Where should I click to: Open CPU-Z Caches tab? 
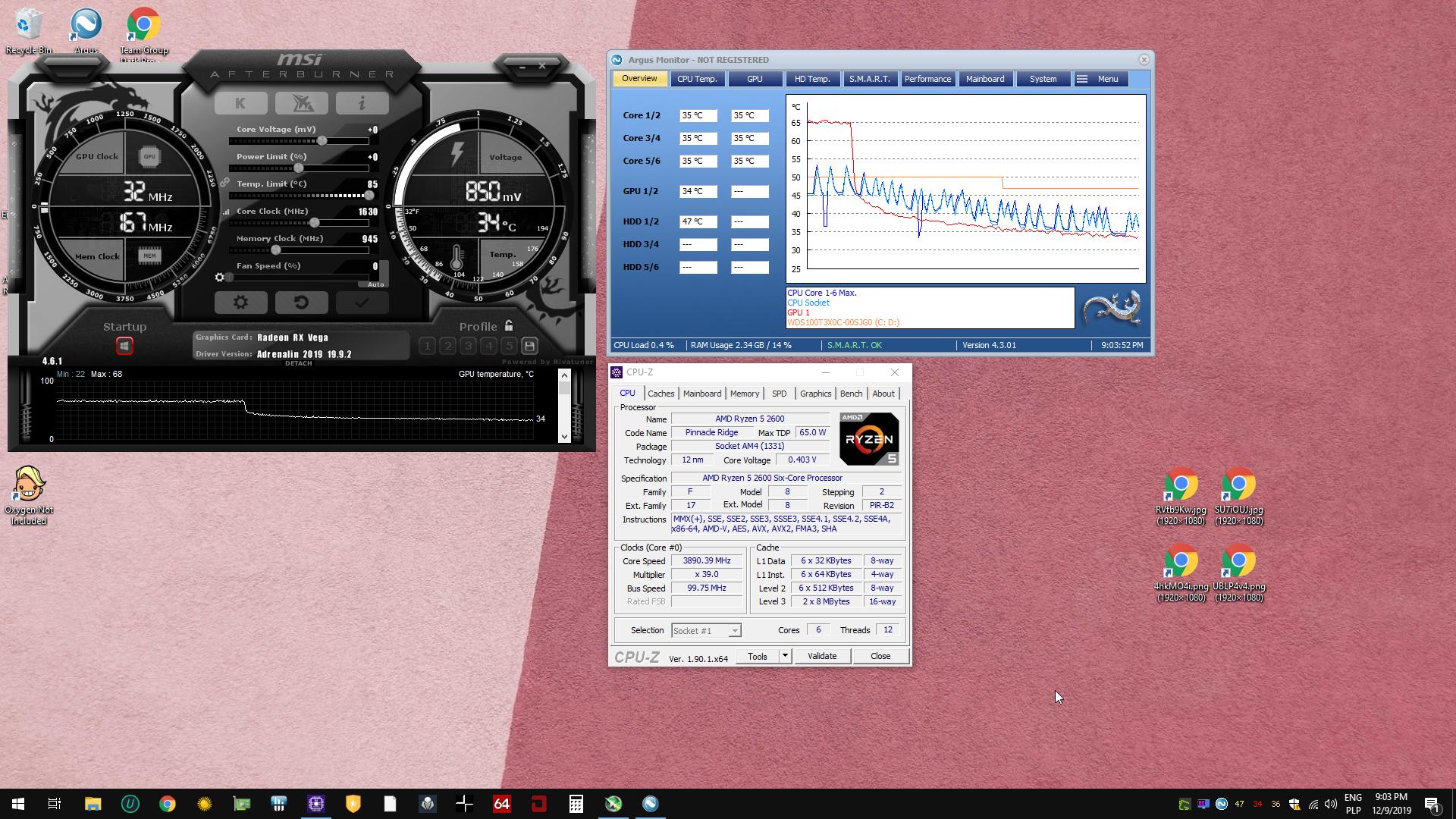click(661, 394)
